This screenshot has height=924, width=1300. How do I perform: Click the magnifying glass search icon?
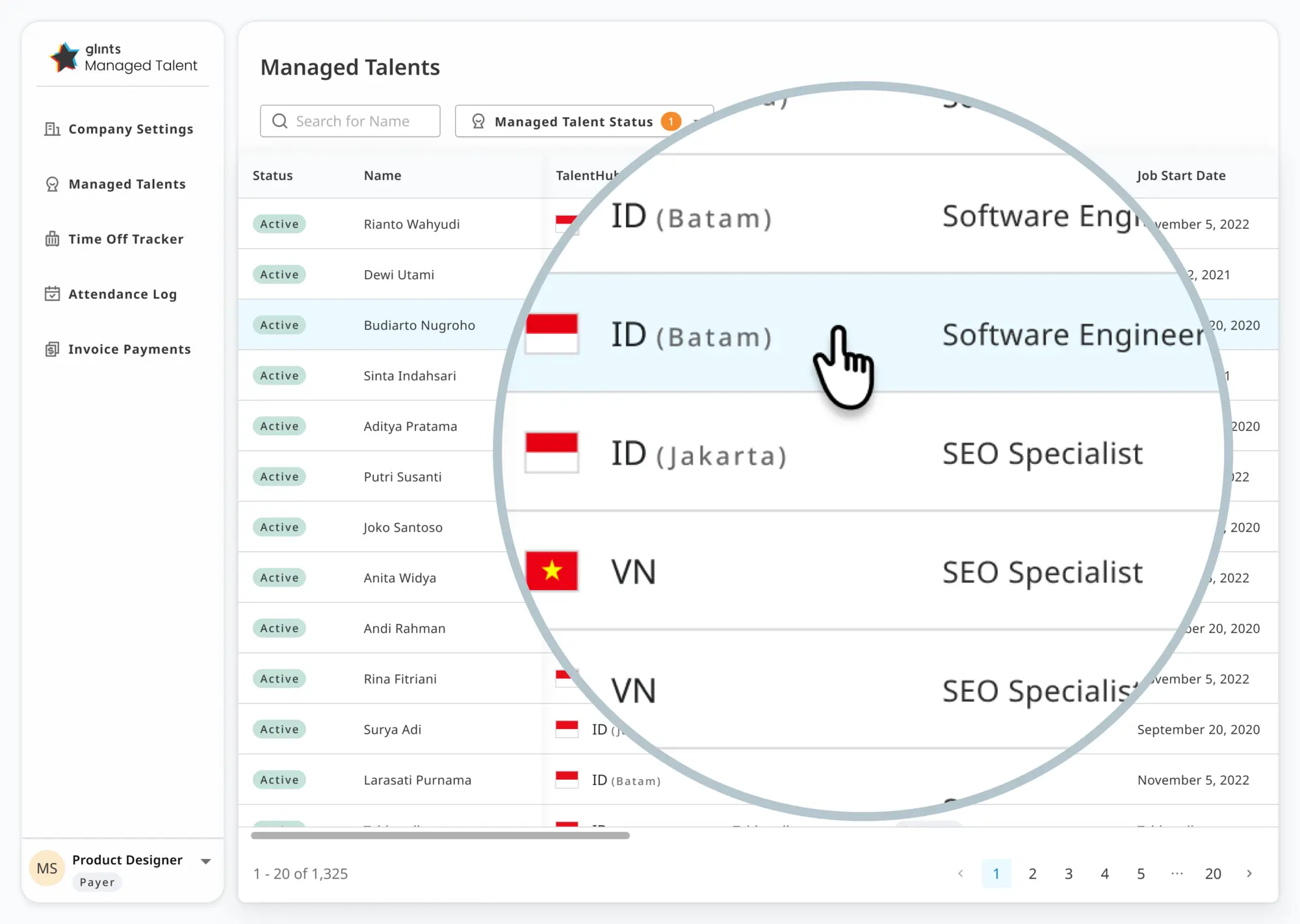click(279, 121)
